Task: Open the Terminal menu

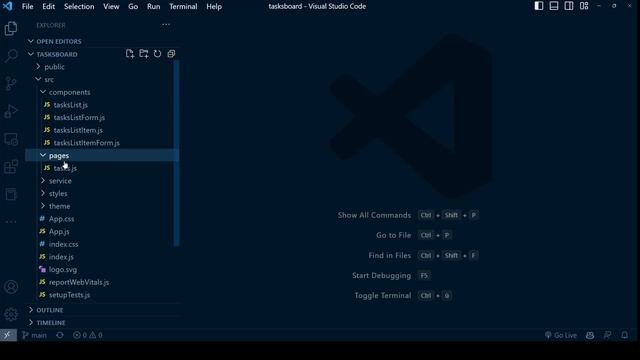Action: 183,7
